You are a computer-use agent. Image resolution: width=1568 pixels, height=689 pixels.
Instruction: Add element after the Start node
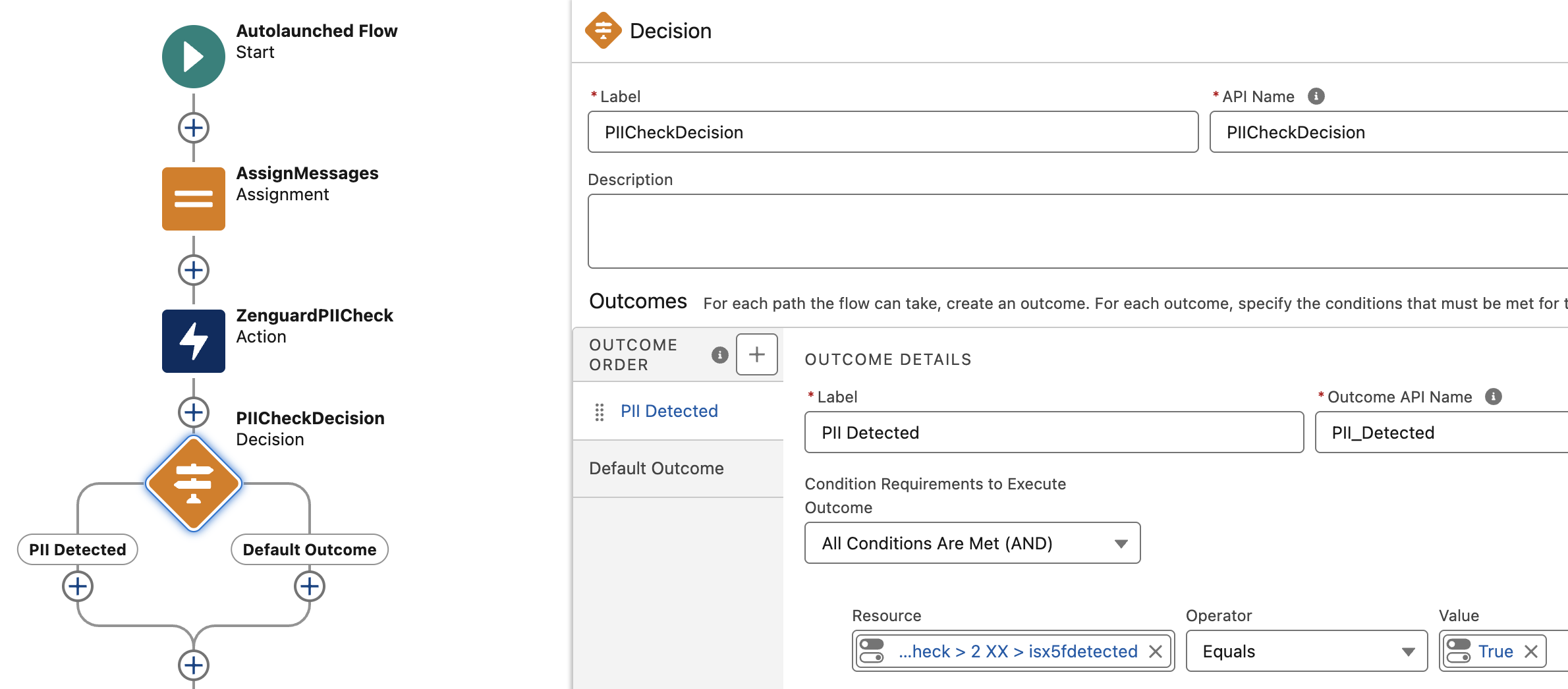click(x=194, y=128)
